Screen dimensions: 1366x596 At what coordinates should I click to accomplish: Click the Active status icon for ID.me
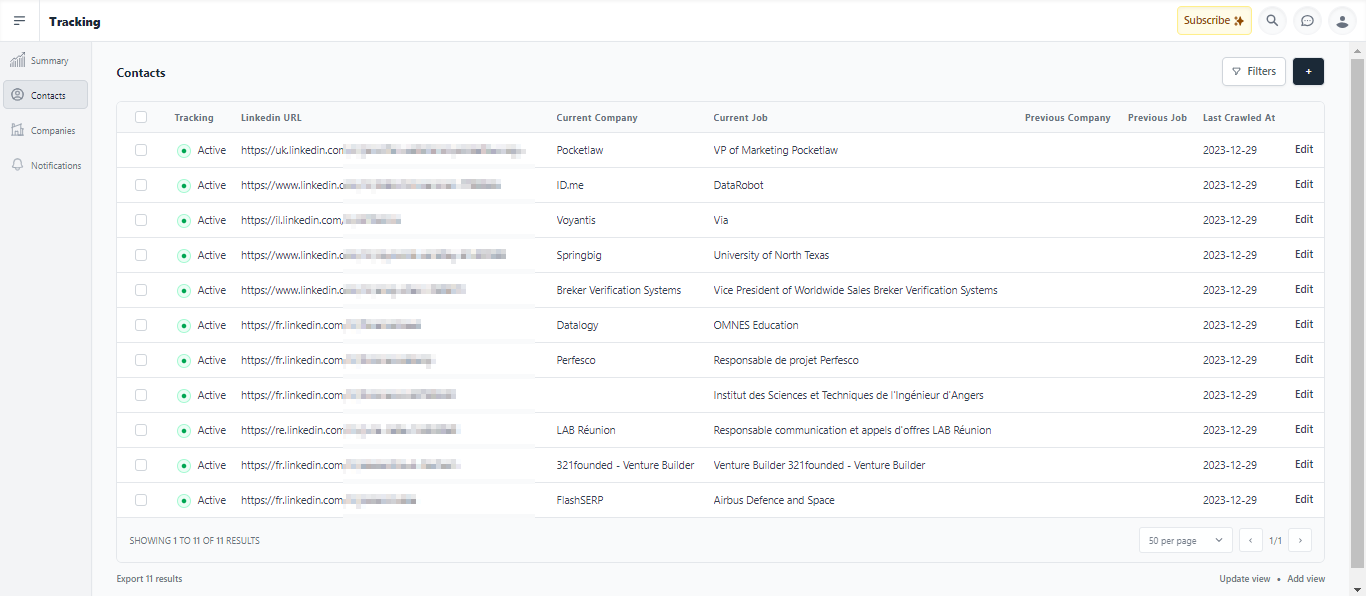pyautogui.click(x=184, y=186)
